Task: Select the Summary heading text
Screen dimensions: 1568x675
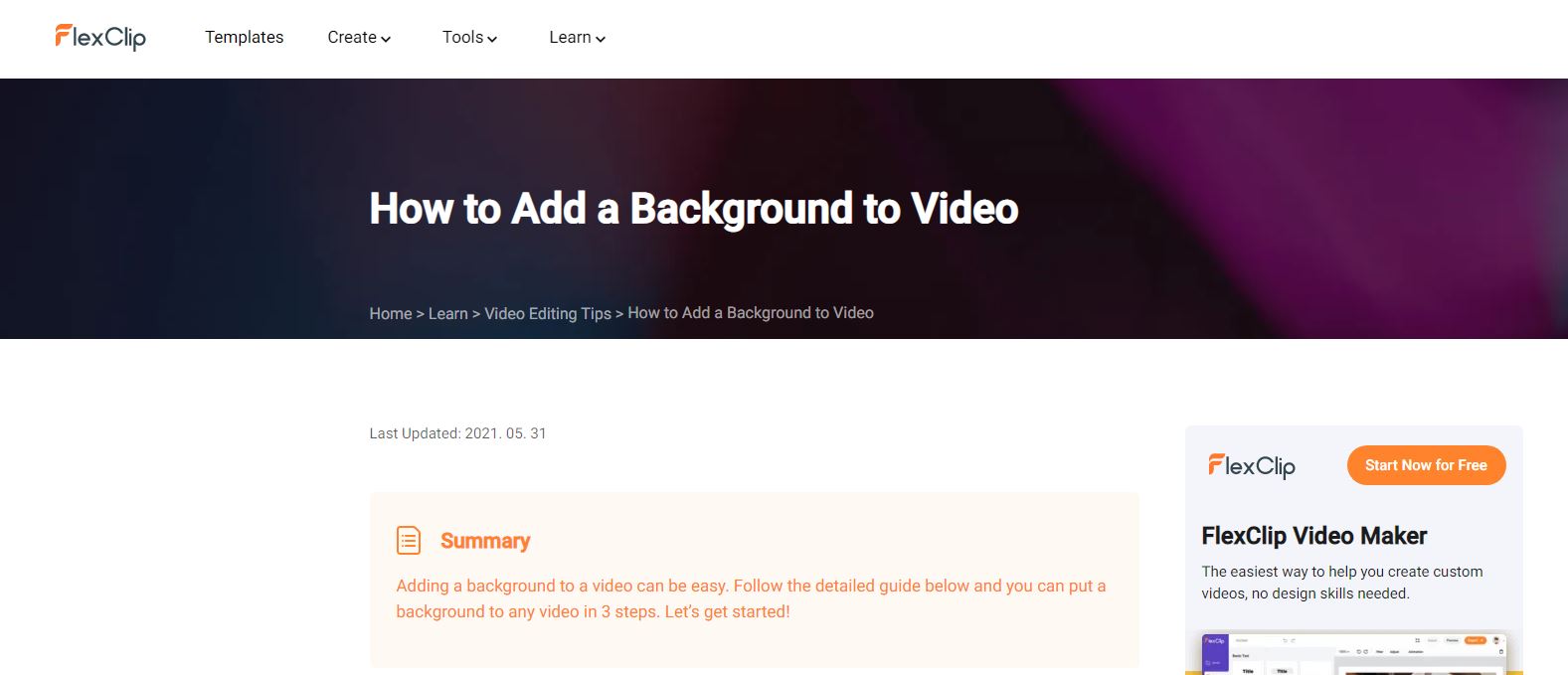Action: tap(485, 541)
